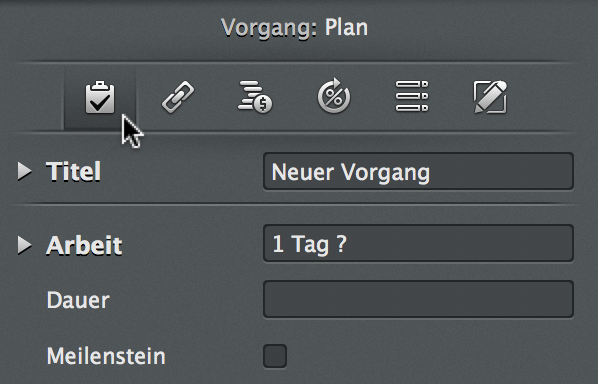Click the question mark in the Arbeit field
The width and height of the screenshot is (598, 384).
pos(342,243)
